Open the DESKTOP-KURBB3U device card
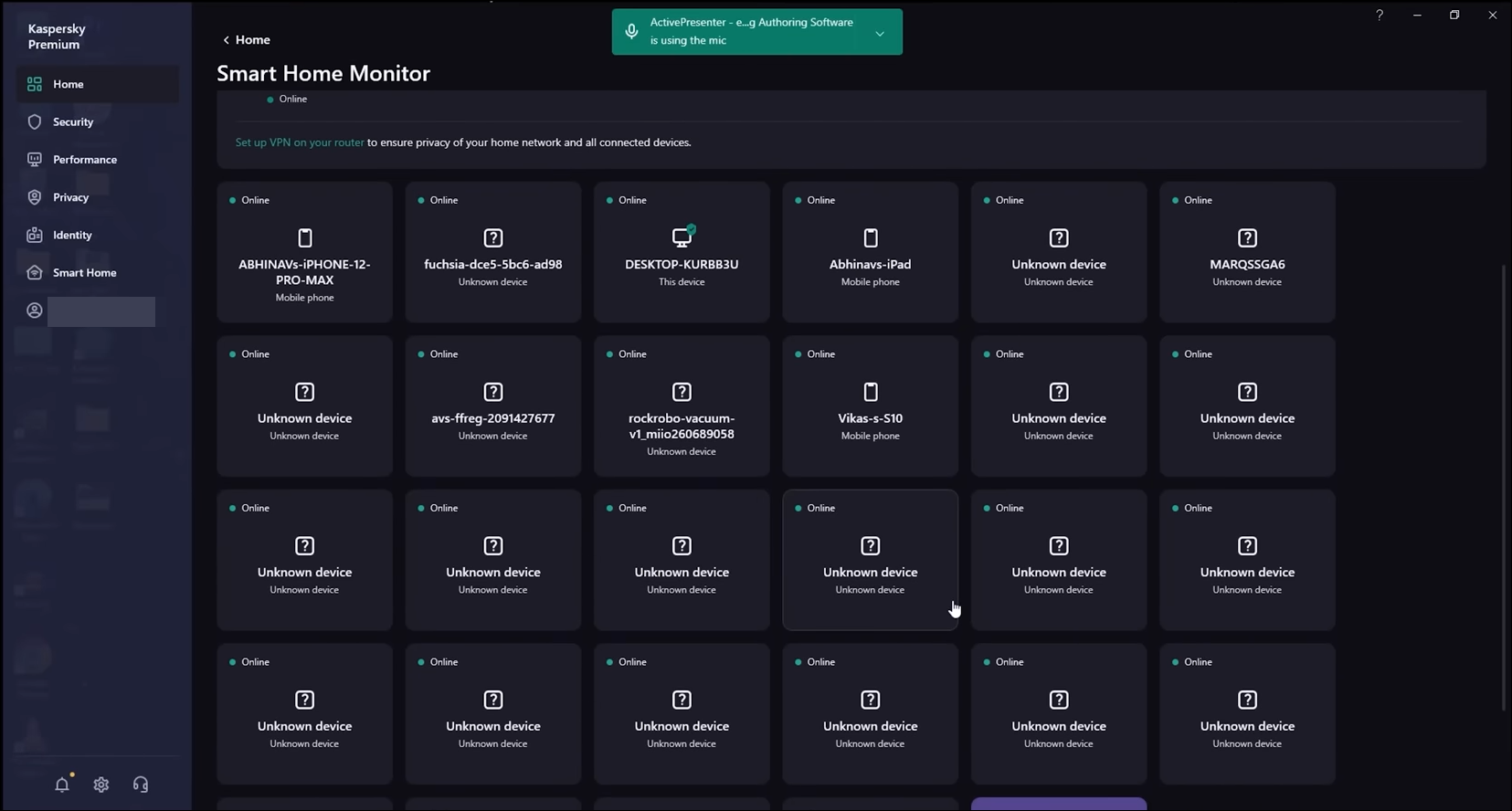The height and width of the screenshot is (811, 1512). click(x=682, y=252)
